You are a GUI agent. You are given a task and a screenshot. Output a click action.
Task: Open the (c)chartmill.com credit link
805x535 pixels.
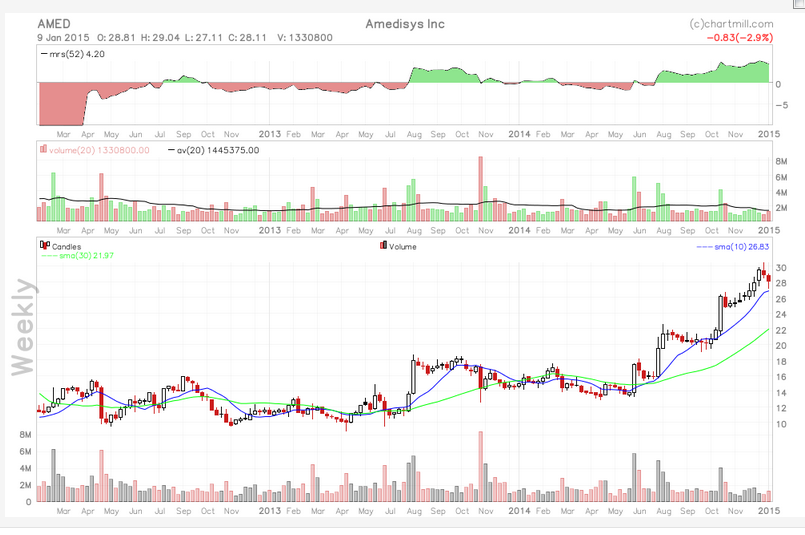731,24
